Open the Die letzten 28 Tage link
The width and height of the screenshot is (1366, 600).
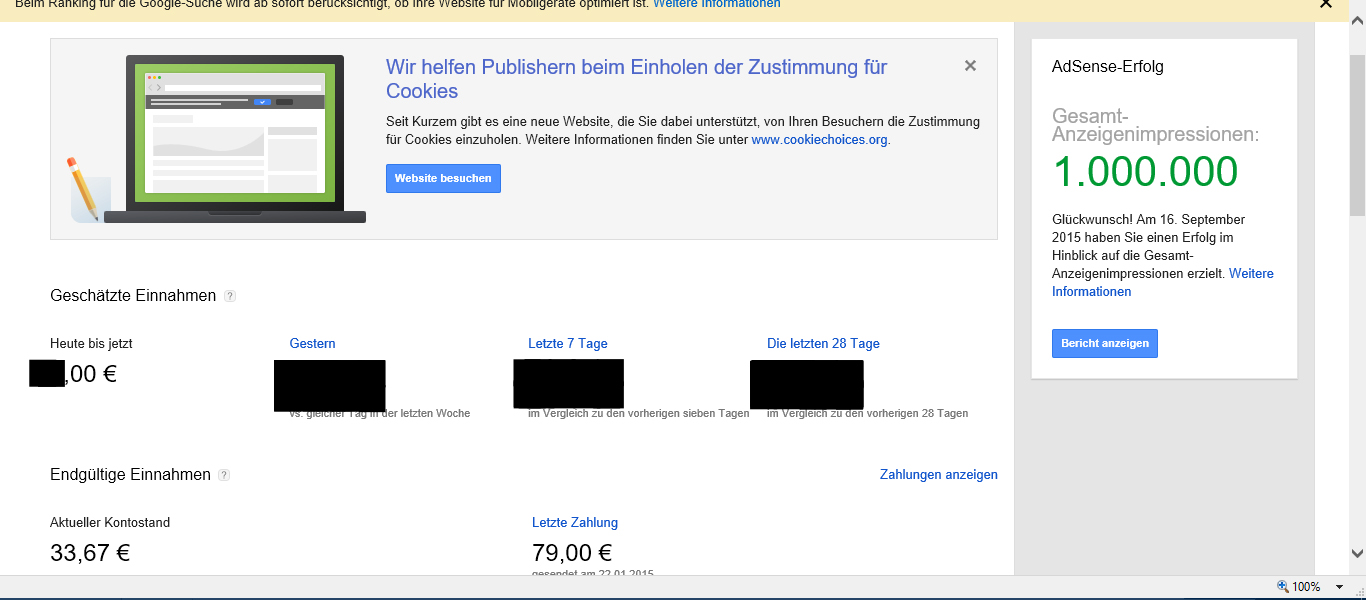click(823, 343)
